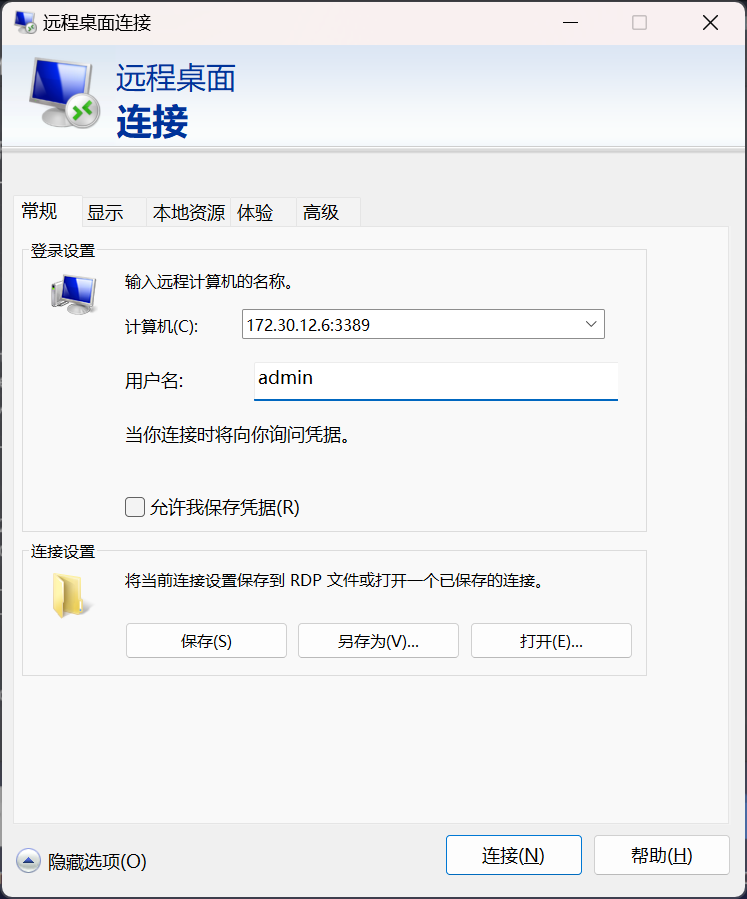Click the 打开(E)... button

coord(552,640)
